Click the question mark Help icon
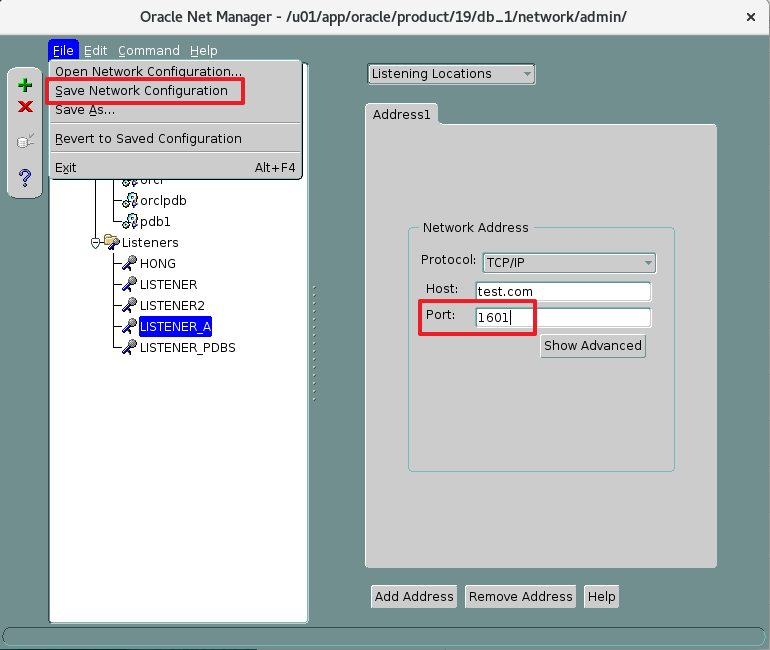 [x=25, y=177]
